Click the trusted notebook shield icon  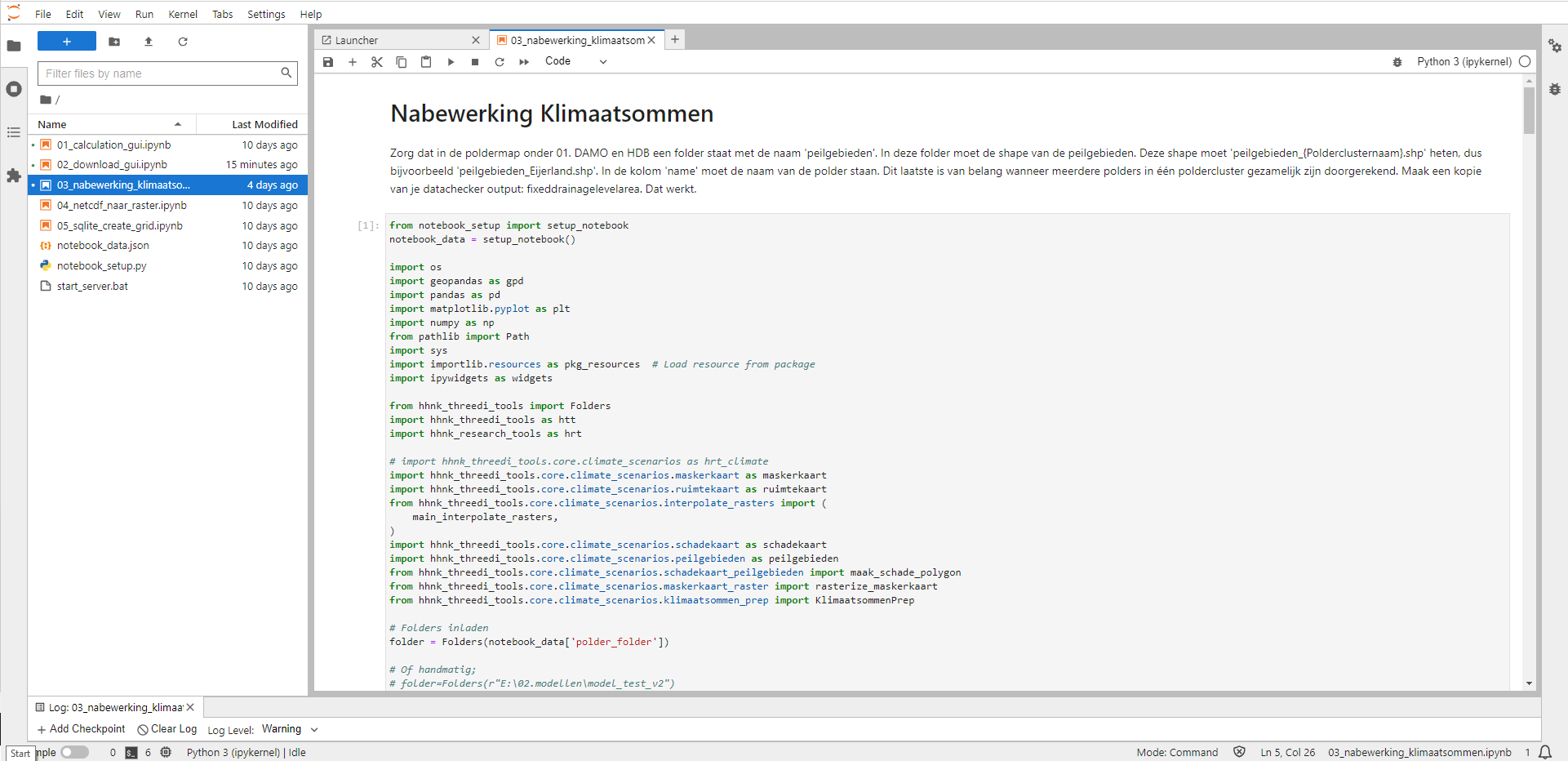(1239, 753)
